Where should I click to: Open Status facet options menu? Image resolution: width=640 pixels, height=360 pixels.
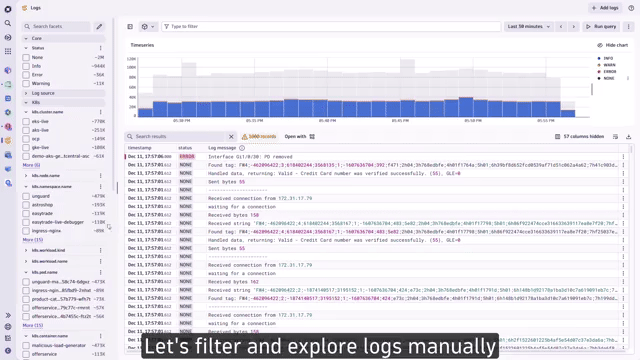(x=100, y=48)
